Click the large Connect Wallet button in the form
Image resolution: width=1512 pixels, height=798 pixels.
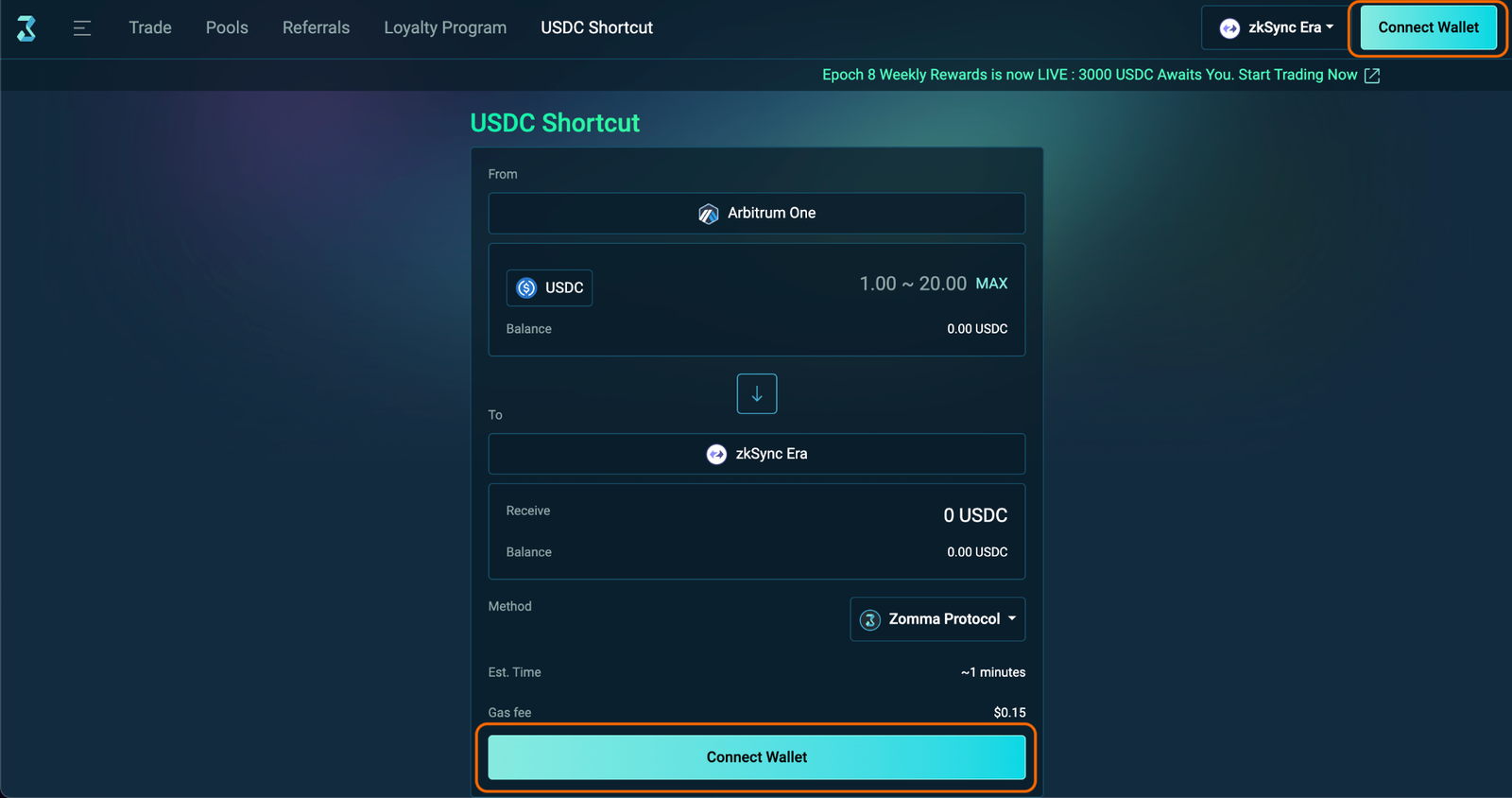point(756,757)
